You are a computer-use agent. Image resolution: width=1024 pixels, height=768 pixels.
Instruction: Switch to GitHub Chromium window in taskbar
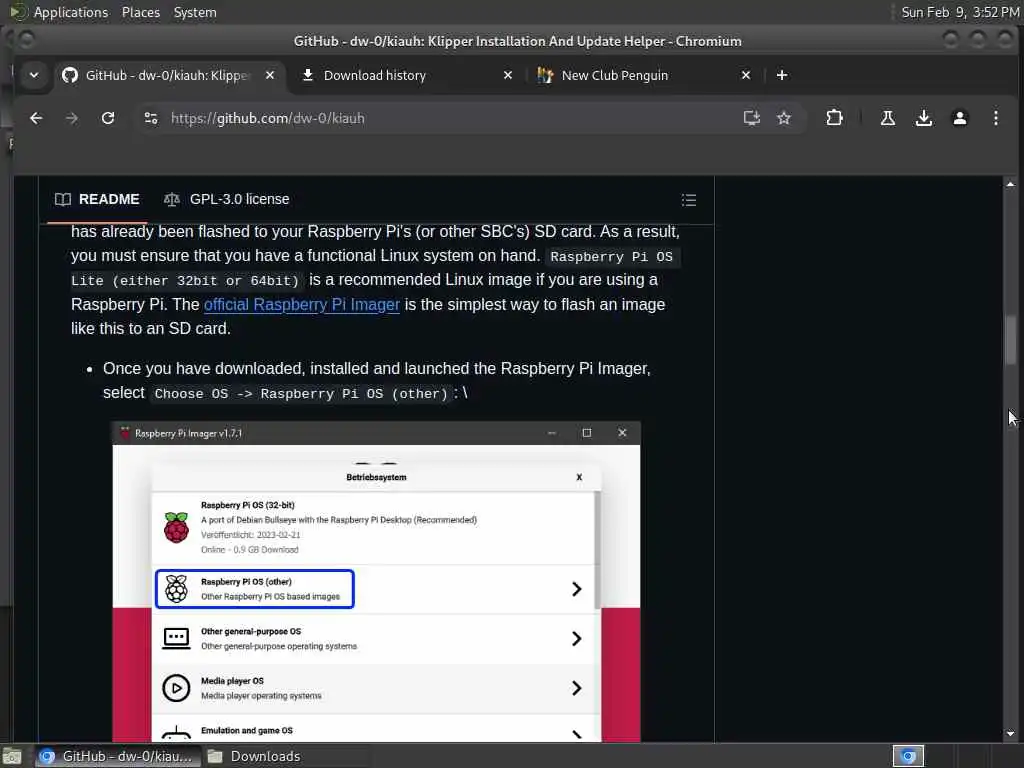pyautogui.click(x=117, y=756)
